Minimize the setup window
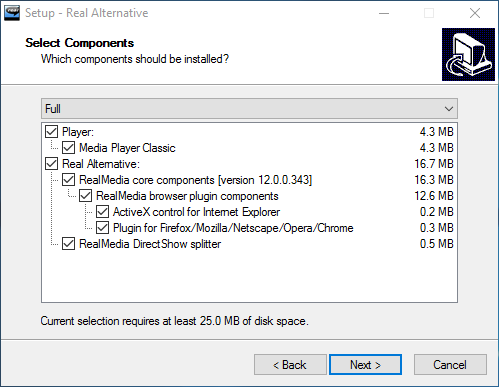 [384, 13]
